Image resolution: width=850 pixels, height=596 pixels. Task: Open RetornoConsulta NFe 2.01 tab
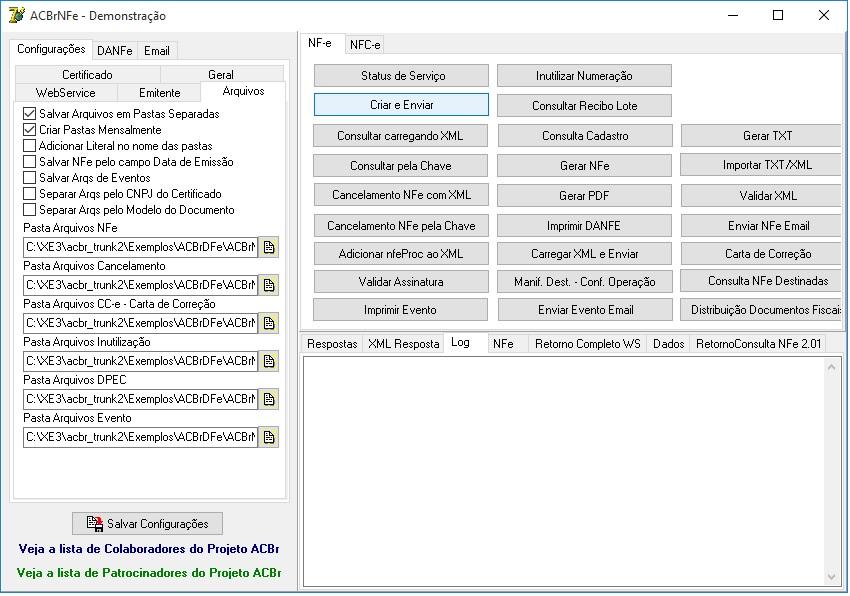click(x=758, y=344)
